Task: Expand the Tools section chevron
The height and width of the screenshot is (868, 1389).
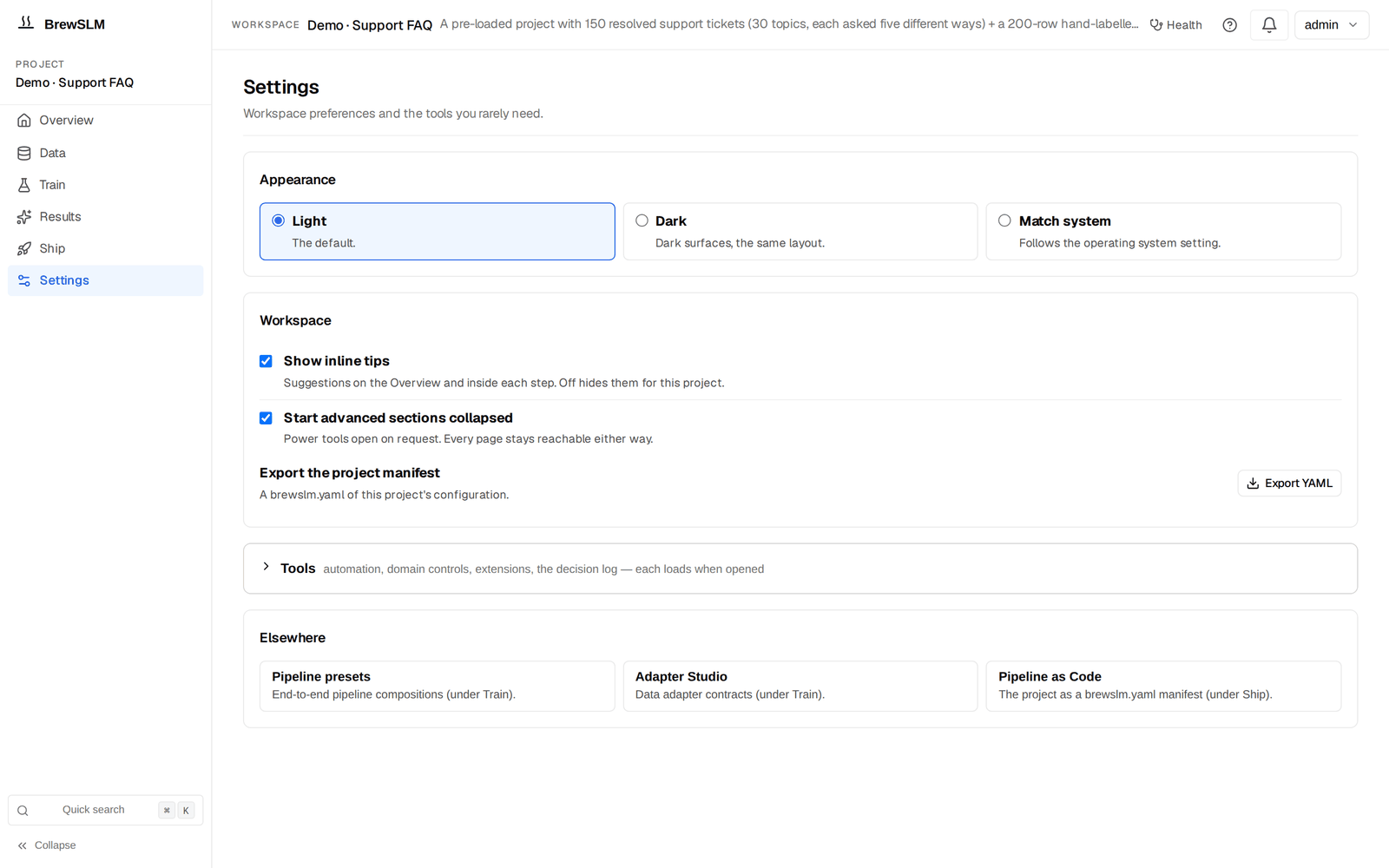Action: pyautogui.click(x=267, y=567)
